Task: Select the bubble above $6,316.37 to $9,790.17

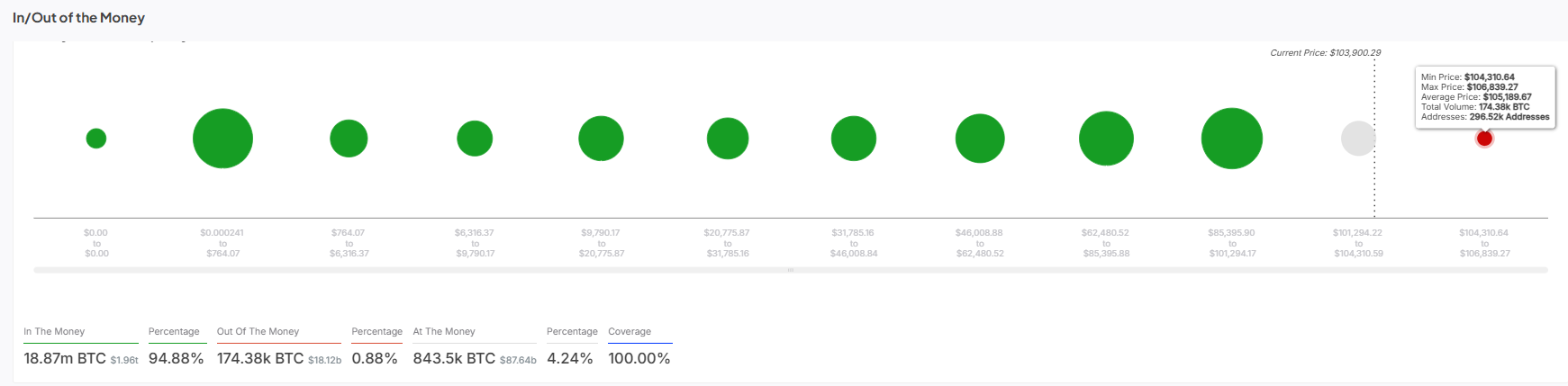Action: pyautogui.click(x=475, y=139)
